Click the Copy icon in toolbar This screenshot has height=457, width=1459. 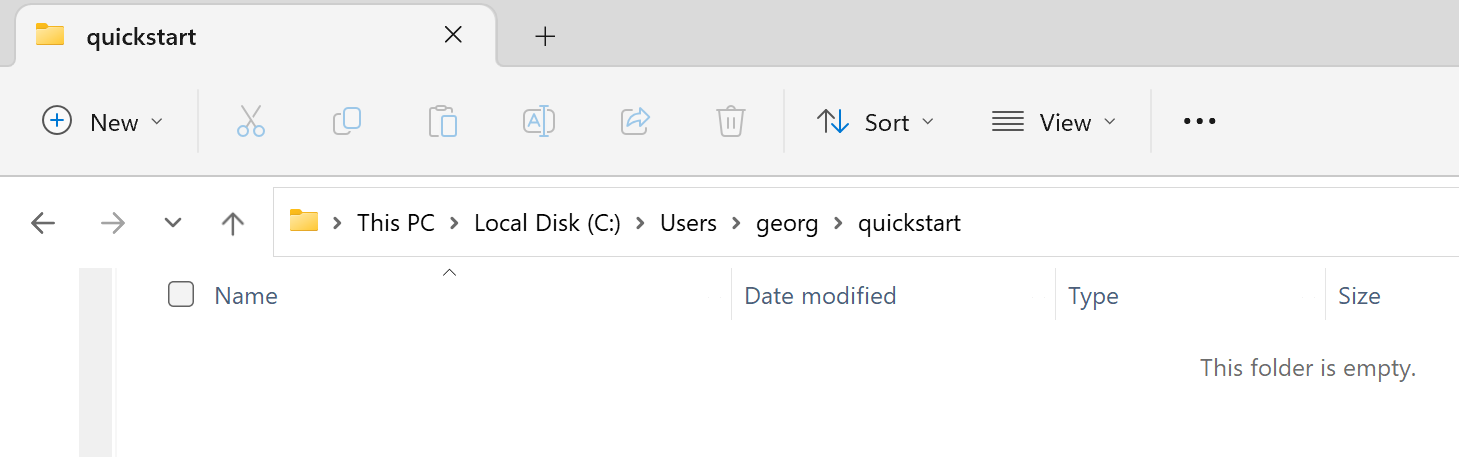tap(347, 122)
